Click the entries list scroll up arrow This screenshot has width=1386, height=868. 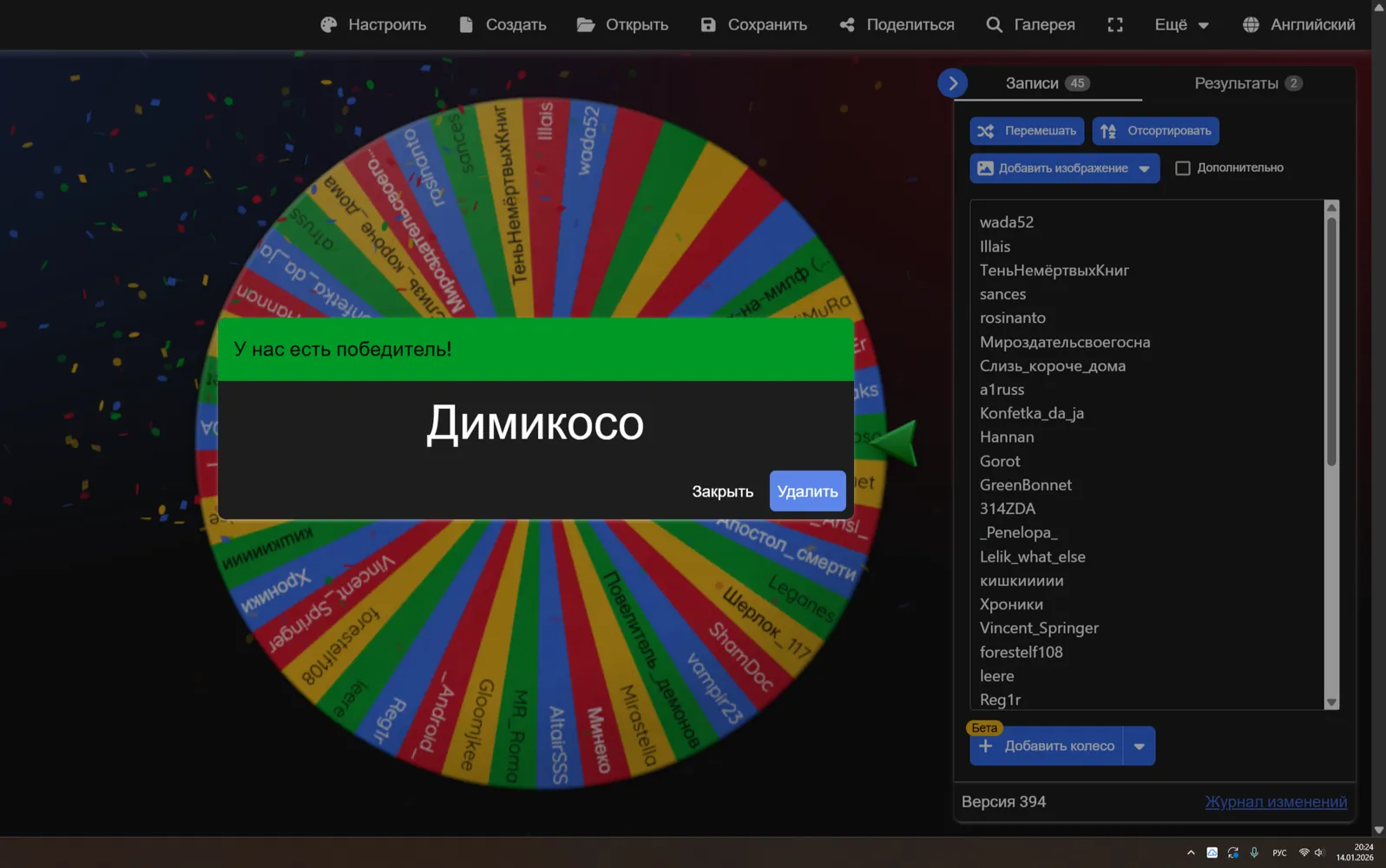point(1331,207)
